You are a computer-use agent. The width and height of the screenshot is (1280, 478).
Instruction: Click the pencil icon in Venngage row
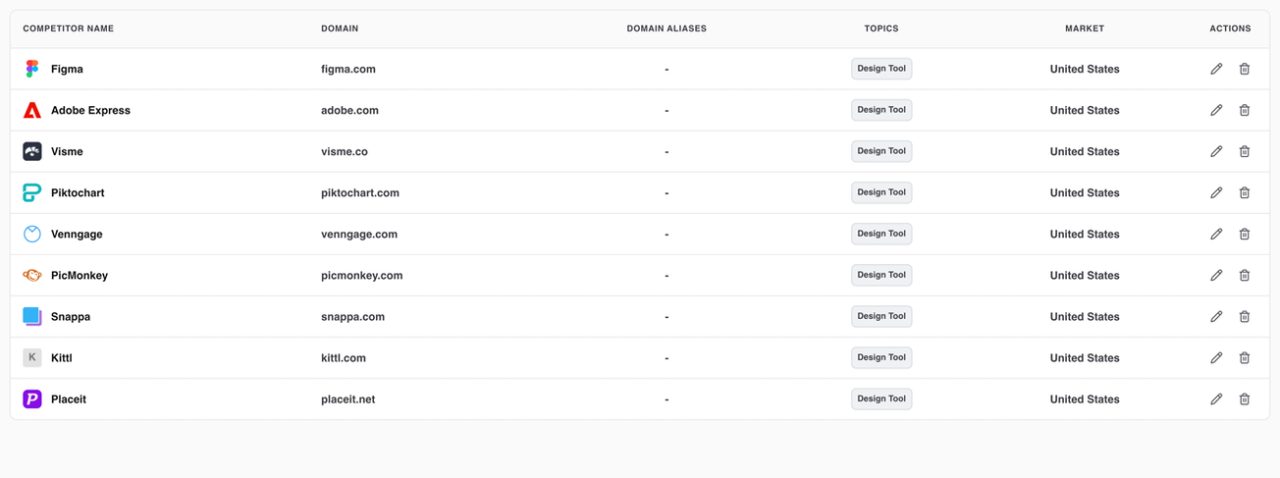tap(1216, 234)
